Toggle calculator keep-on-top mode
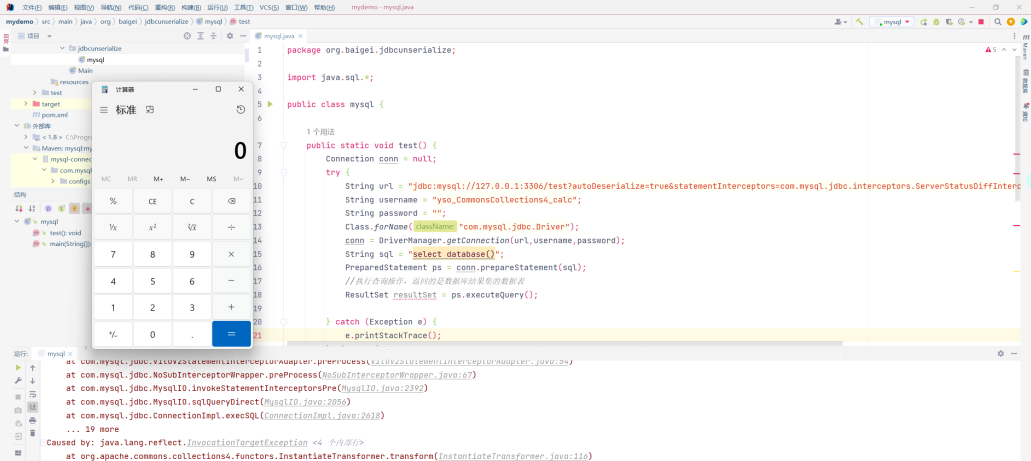Viewport: 1031px width, 461px height. (x=150, y=110)
